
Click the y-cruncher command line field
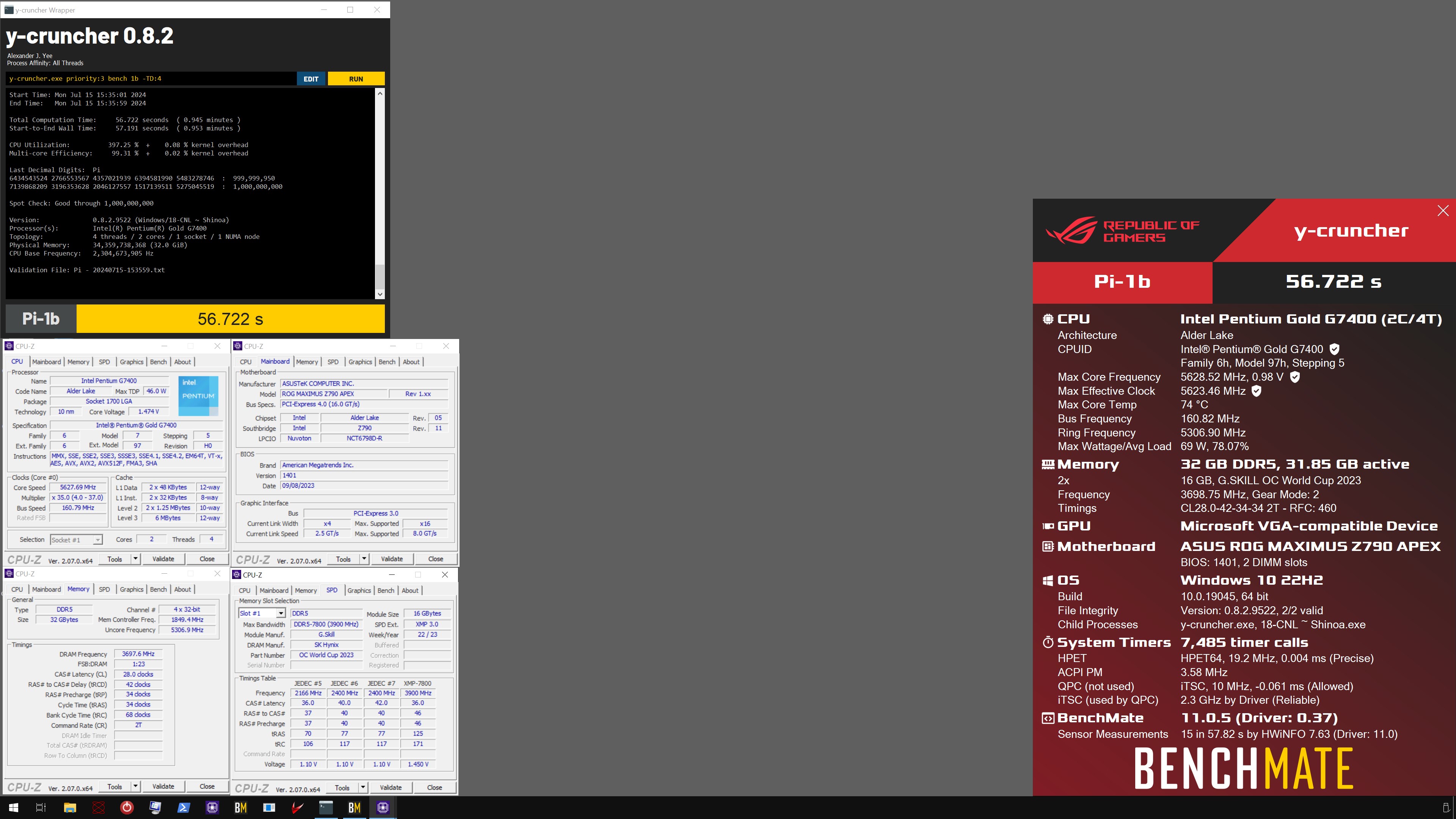pyautogui.click(x=151, y=78)
